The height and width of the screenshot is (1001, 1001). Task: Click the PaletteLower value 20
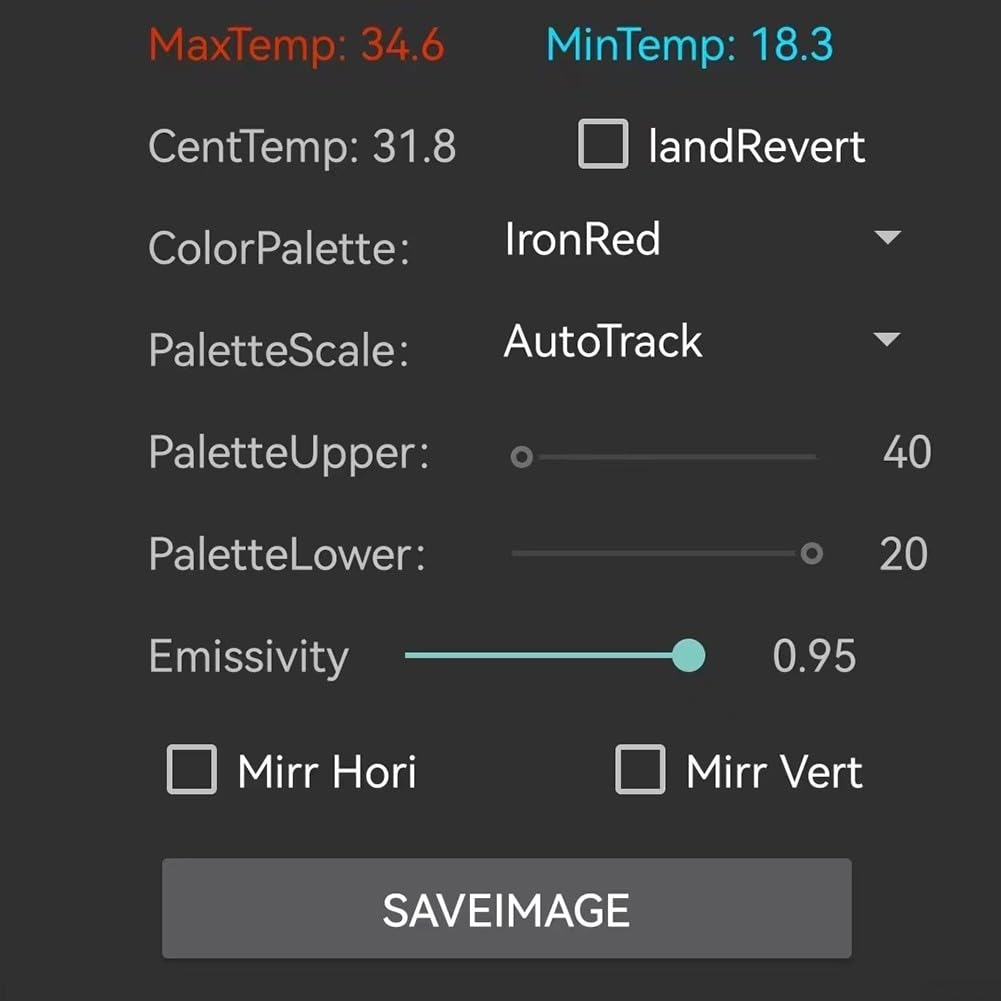click(903, 553)
